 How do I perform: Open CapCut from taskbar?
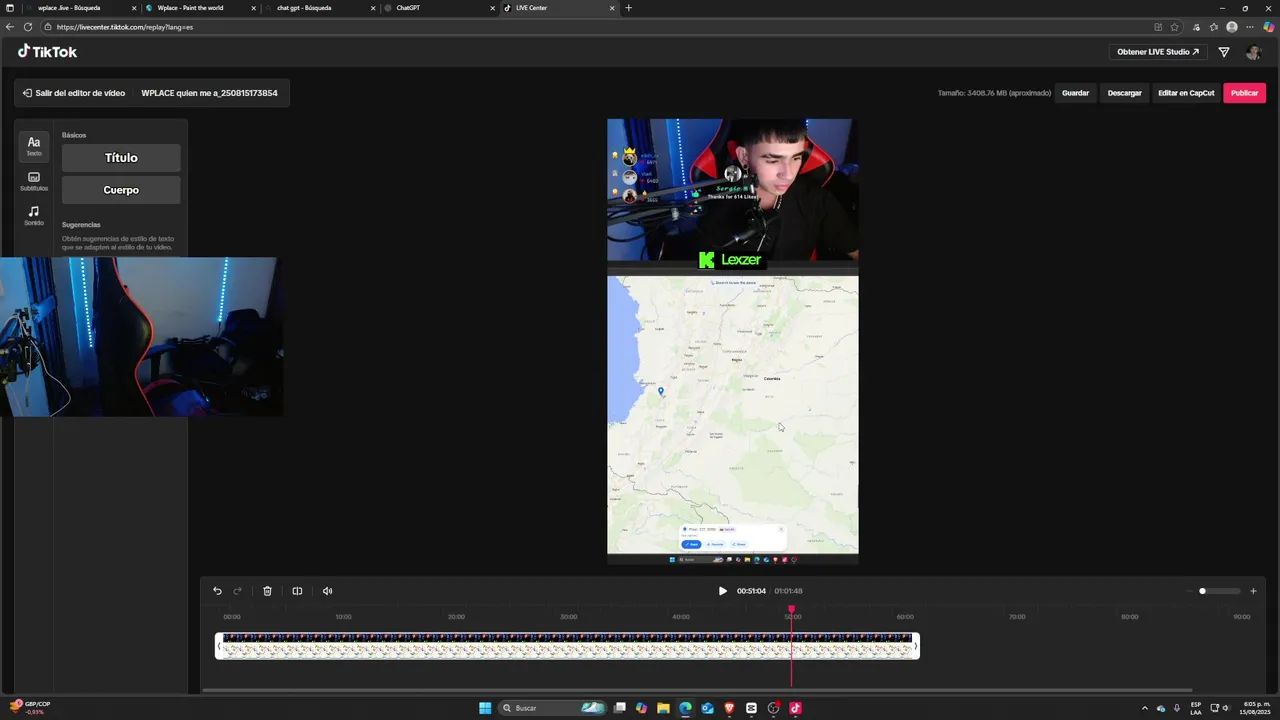click(x=751, y=708)
